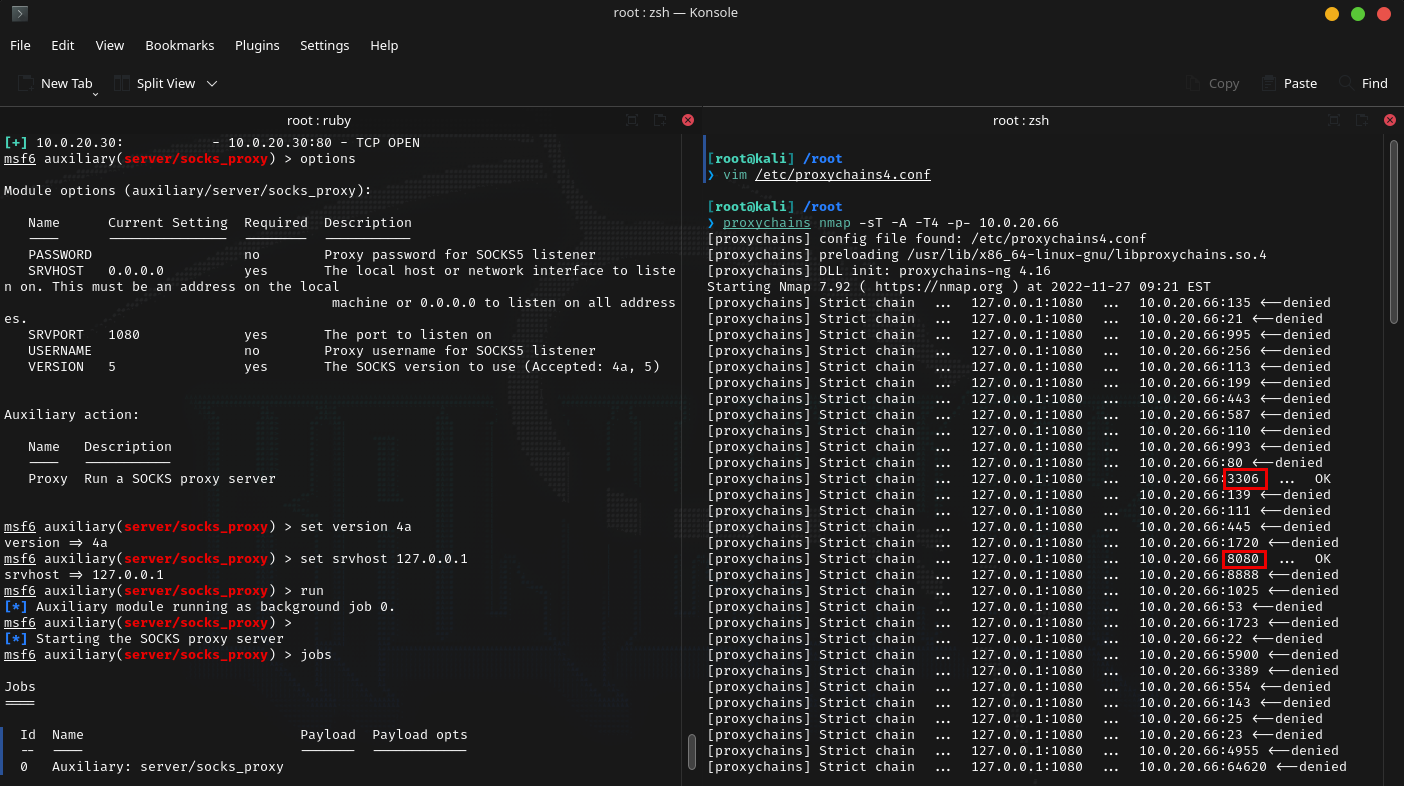Open the Find search bar

click(1364, 84)
